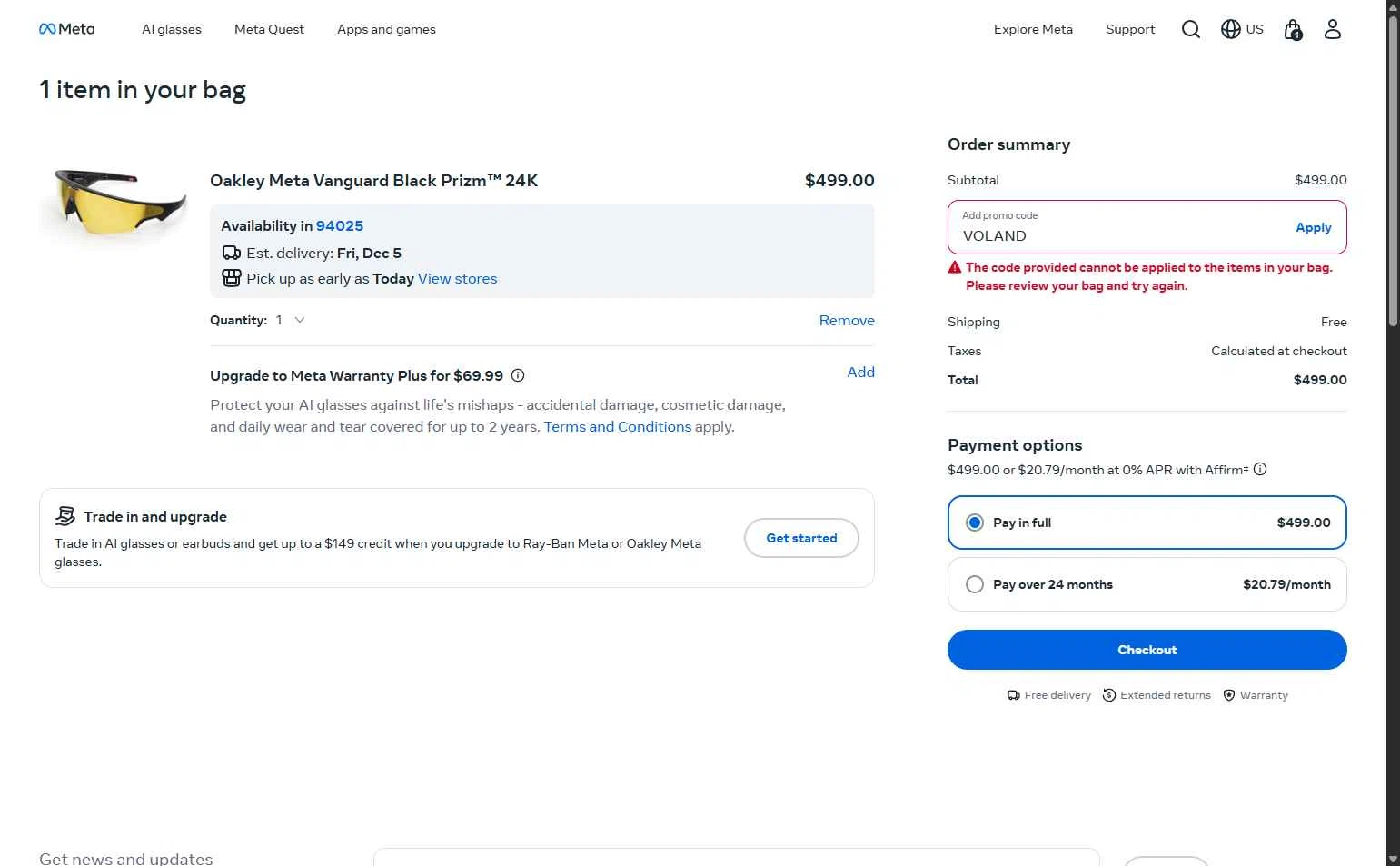Click the Meta logo
This screenshot has height=866, width=1400.
66,29
